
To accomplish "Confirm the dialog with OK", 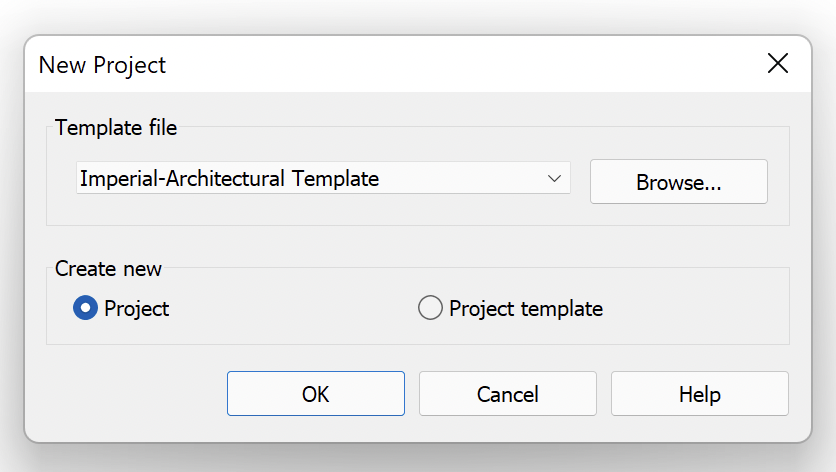I will click(316, 394).
